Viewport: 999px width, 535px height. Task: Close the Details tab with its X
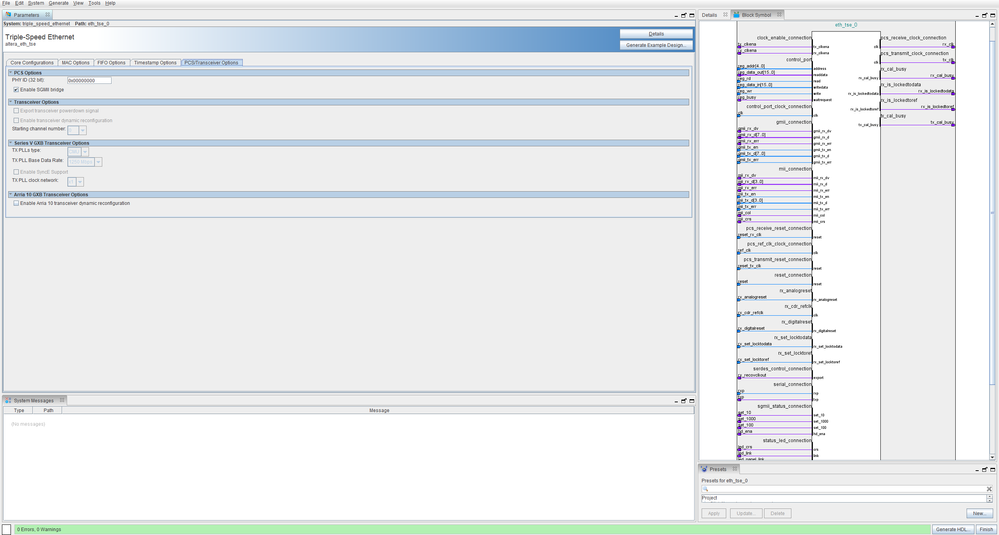tap(726, 15)
